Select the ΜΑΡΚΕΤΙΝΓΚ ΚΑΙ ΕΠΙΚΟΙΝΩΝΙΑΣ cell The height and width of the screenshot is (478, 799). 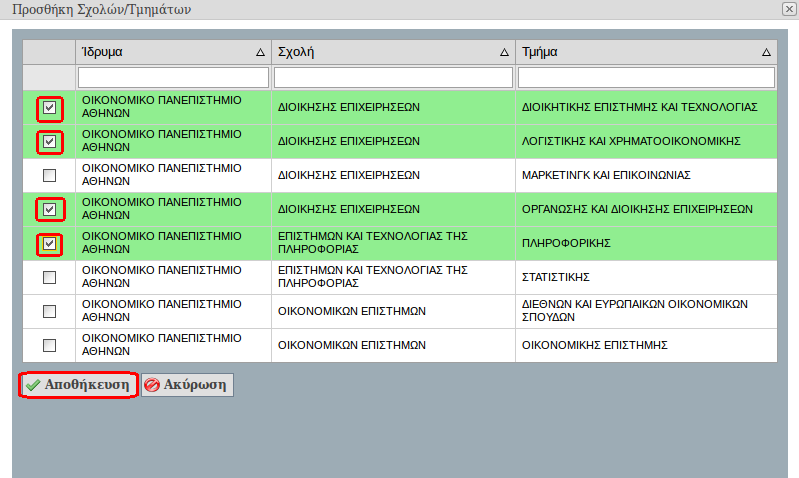tap(646, 175)
